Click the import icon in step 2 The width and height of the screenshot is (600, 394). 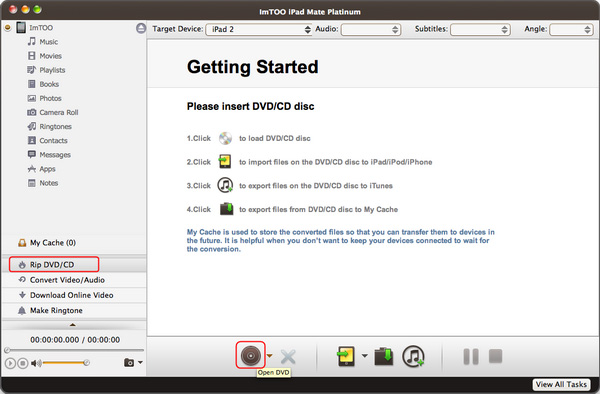tap(225, 162)
